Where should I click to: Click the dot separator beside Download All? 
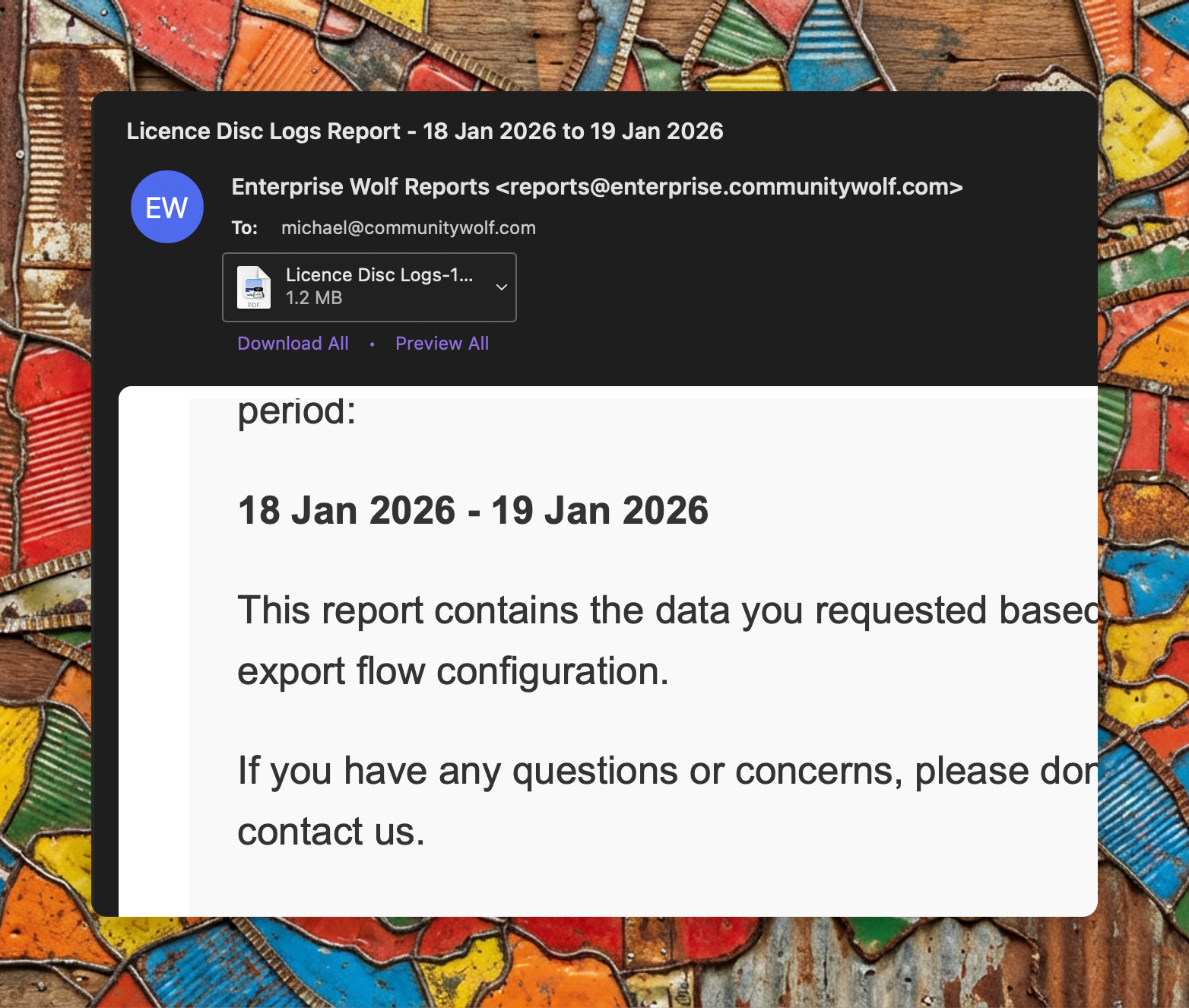[372, 344]
